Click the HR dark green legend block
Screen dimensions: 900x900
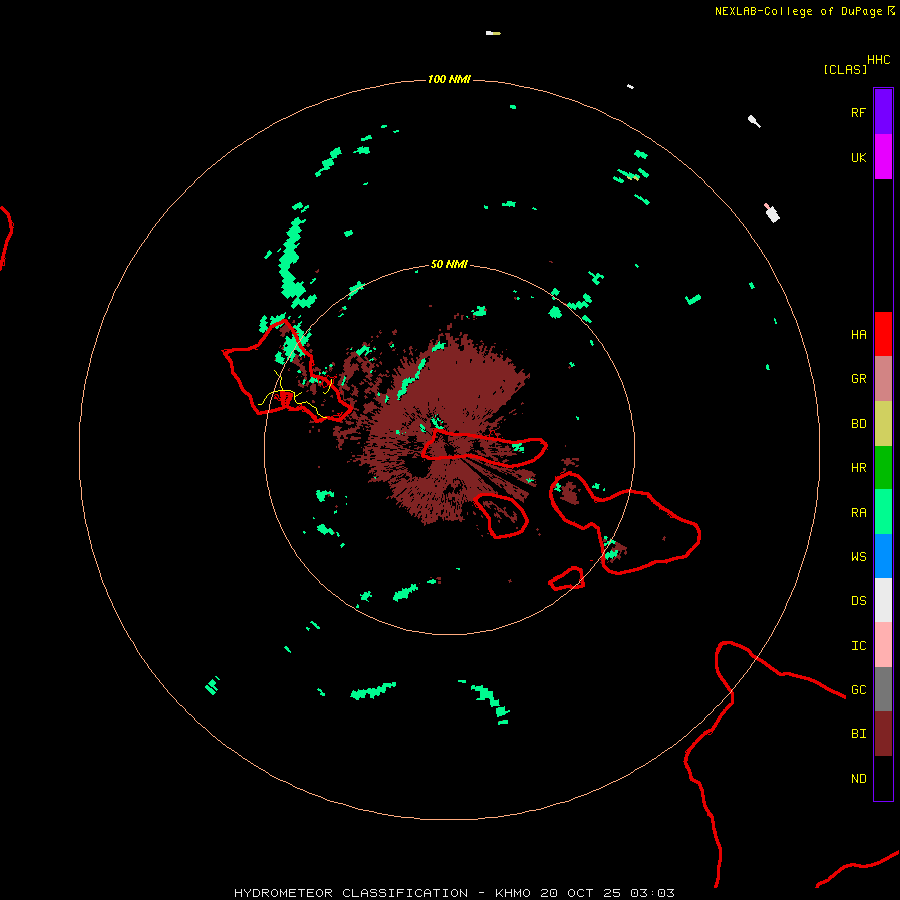click(x=883, y=468)
